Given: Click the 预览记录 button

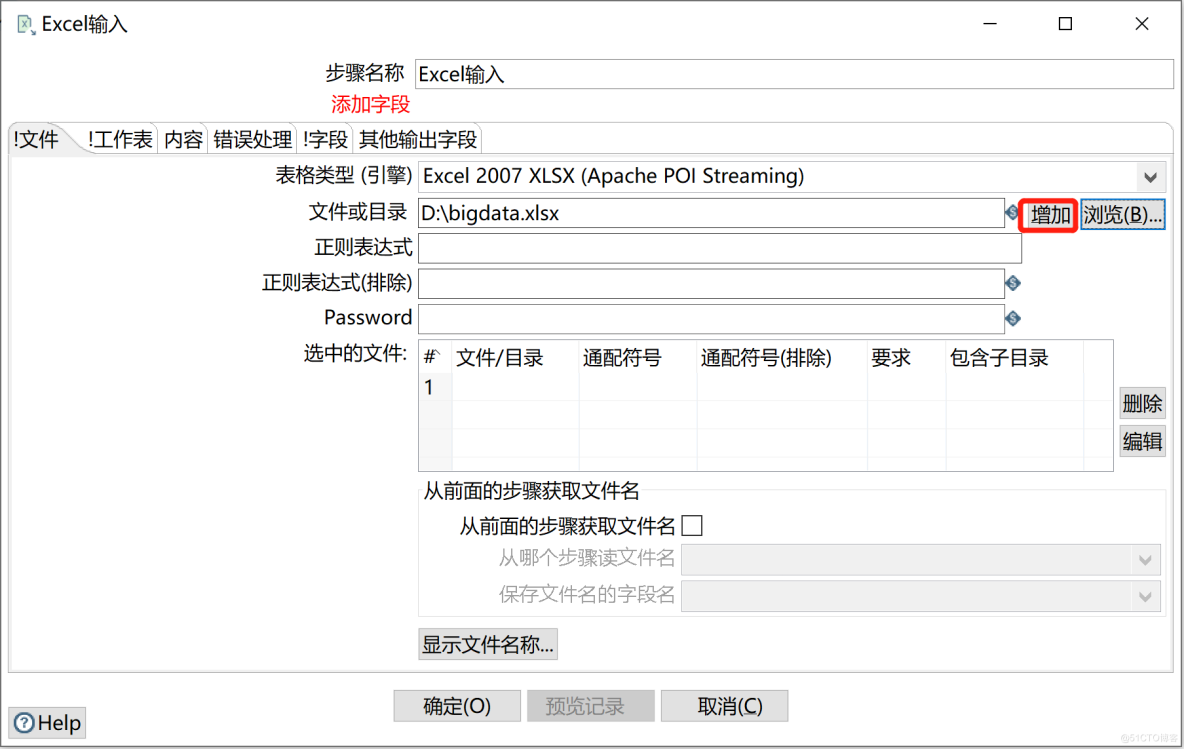Looking at the screenshot, I should pos(590,706).
